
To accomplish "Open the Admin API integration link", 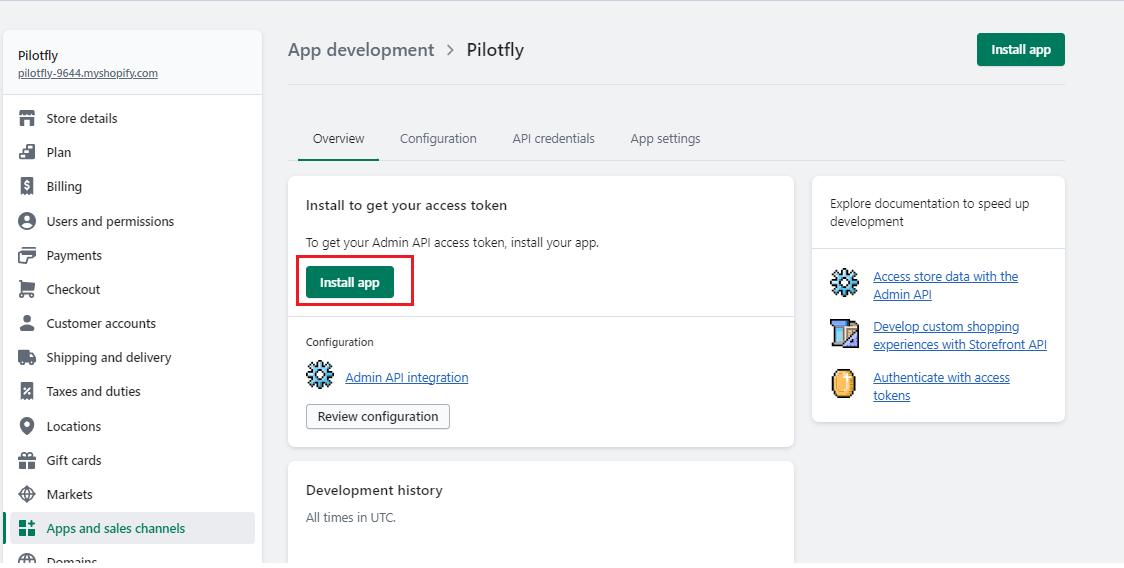I will click(406, 377).
